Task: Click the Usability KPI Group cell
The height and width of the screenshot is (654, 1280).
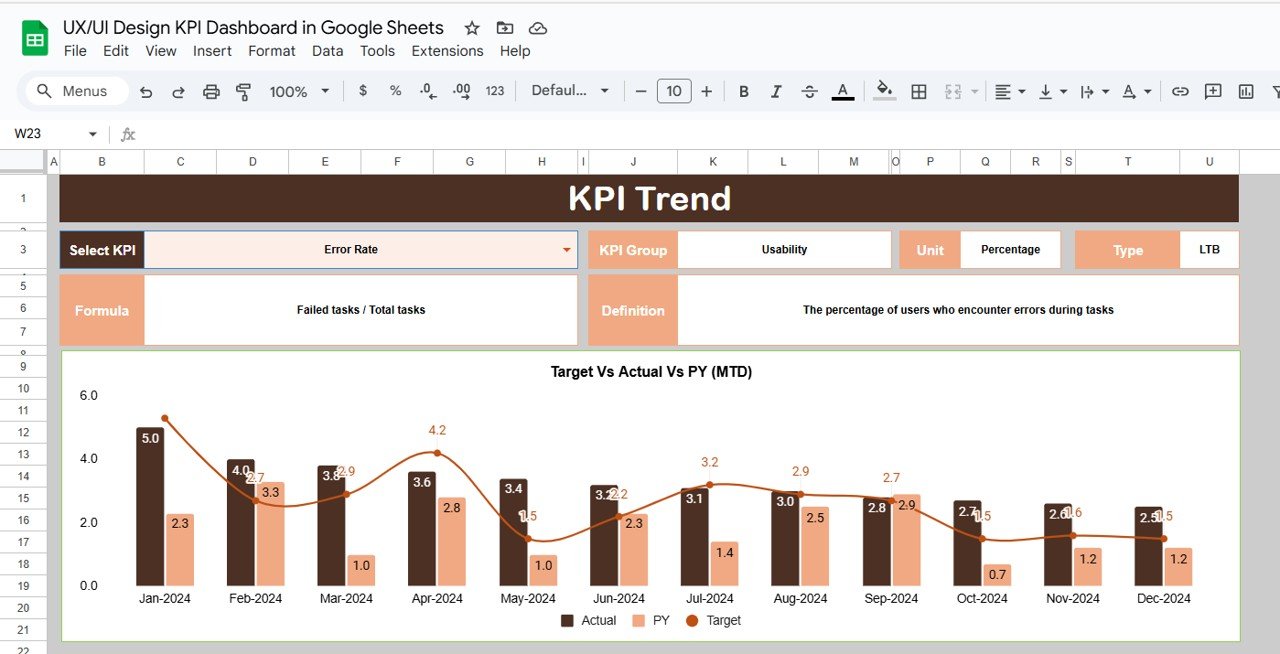Action: click(784, 250)
